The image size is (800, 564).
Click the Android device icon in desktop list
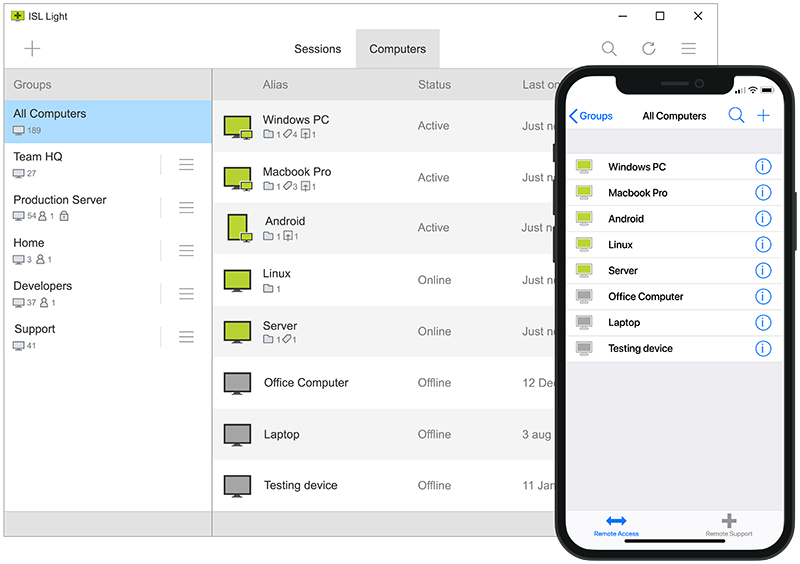click(x=239, y=228)
